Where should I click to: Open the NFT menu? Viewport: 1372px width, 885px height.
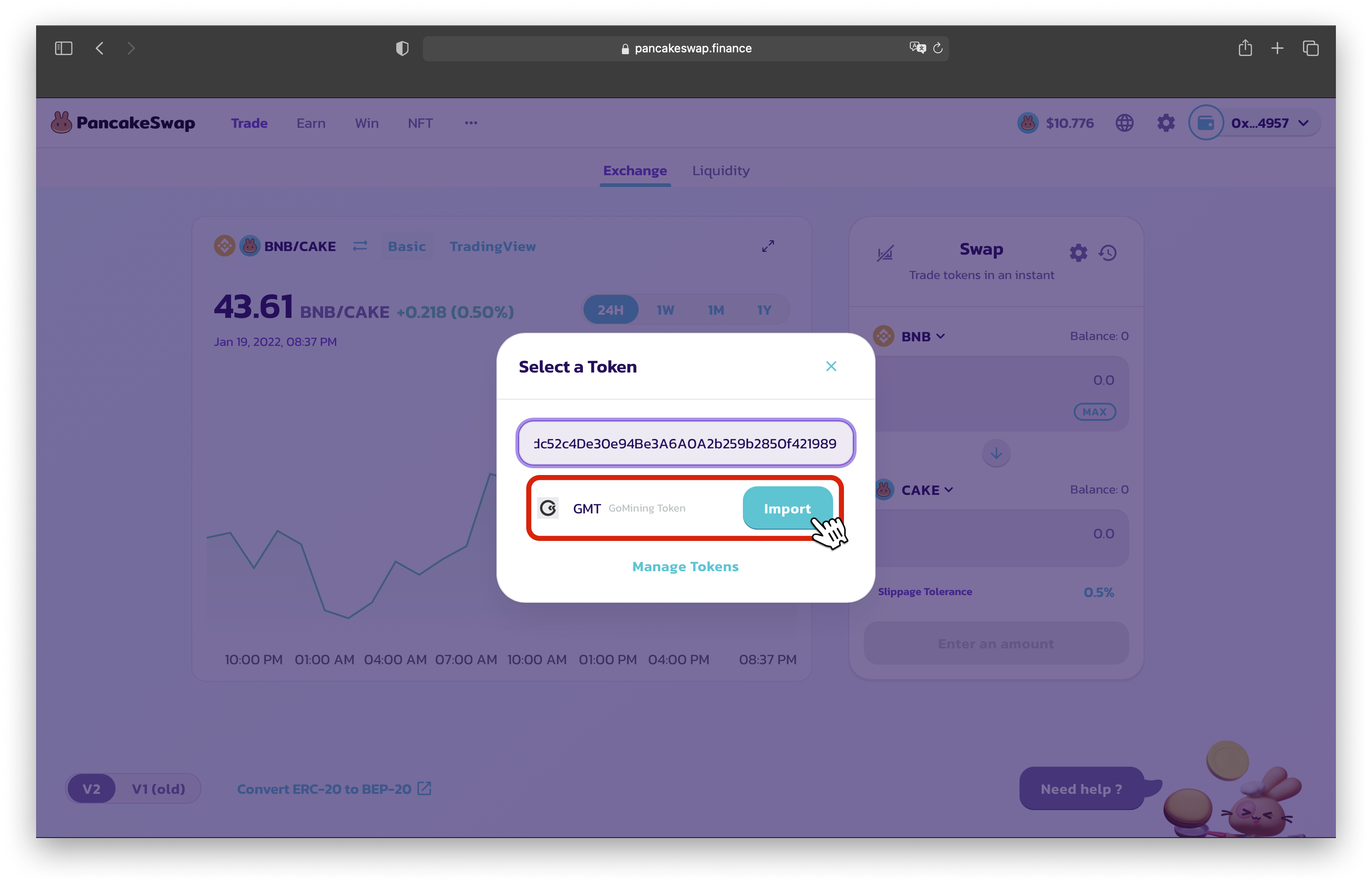pos(420,123)
